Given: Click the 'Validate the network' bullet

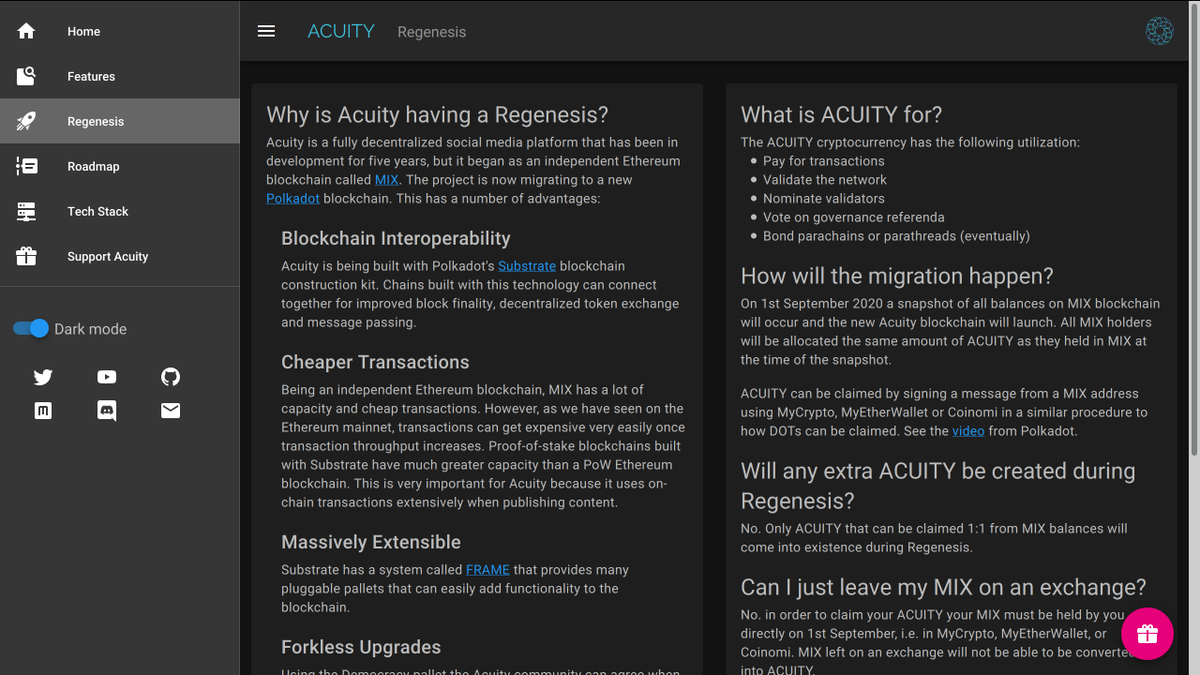Looking at the screenshot, I should [x=825, y=180].
